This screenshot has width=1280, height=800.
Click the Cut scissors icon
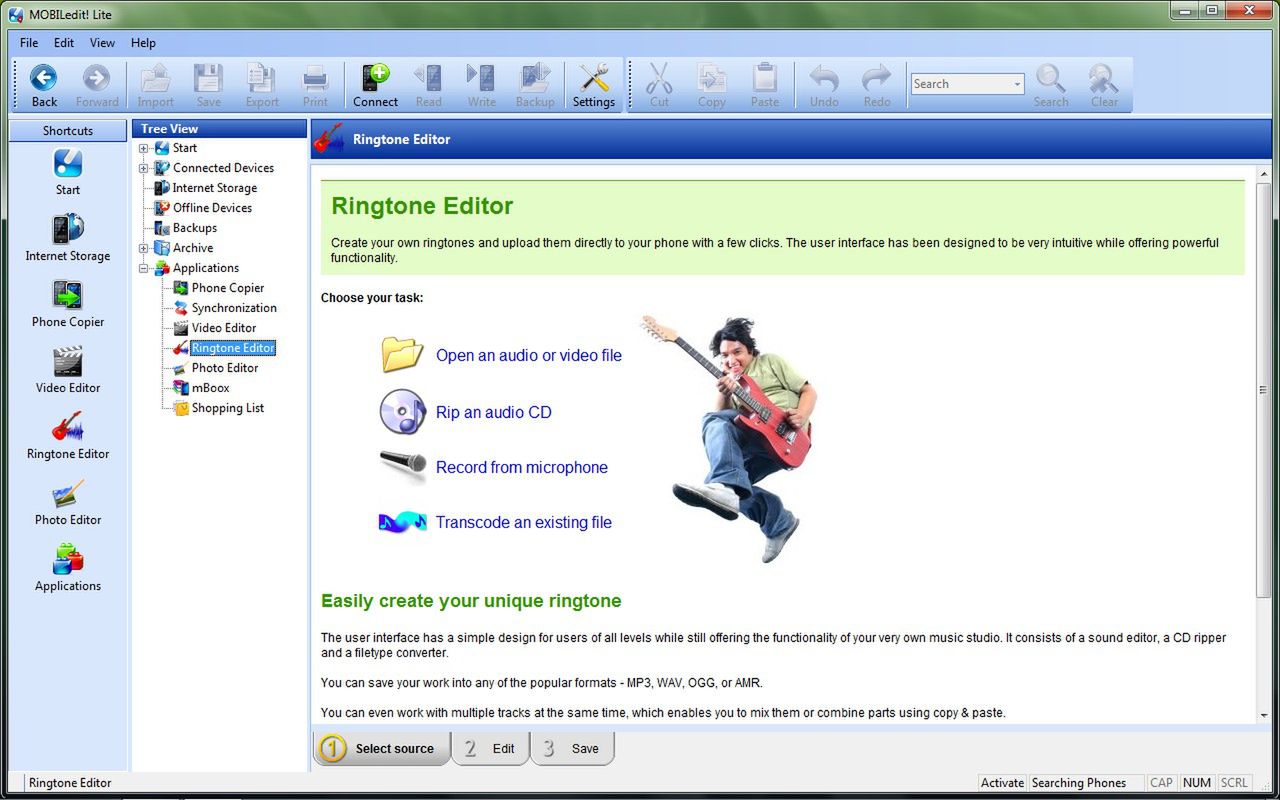point(659,85)
